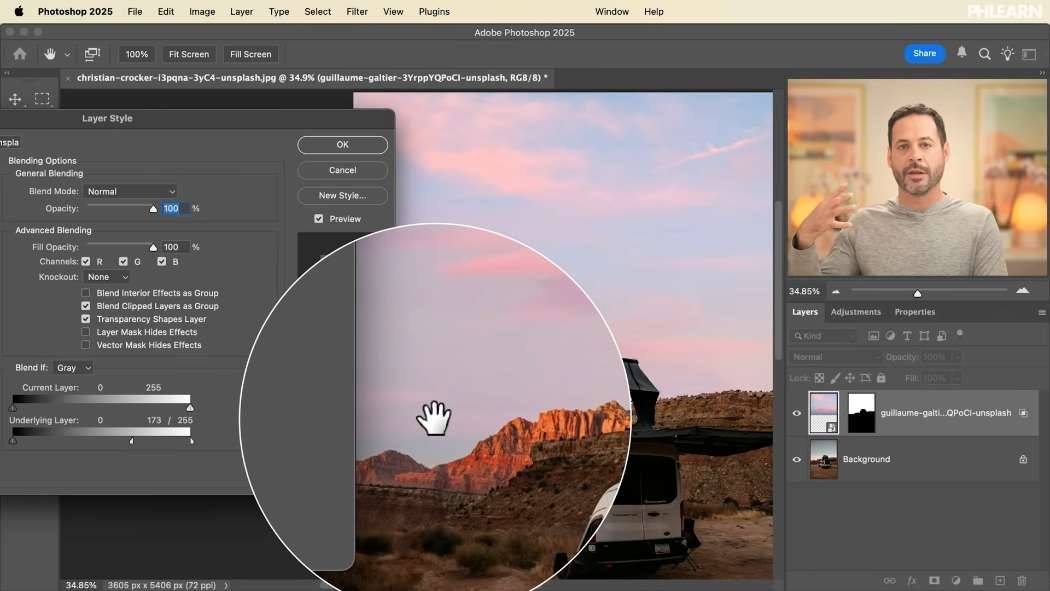This screenshot has height=591, width=1050.
Task: Click the New Style button
Action: [342, 195]
